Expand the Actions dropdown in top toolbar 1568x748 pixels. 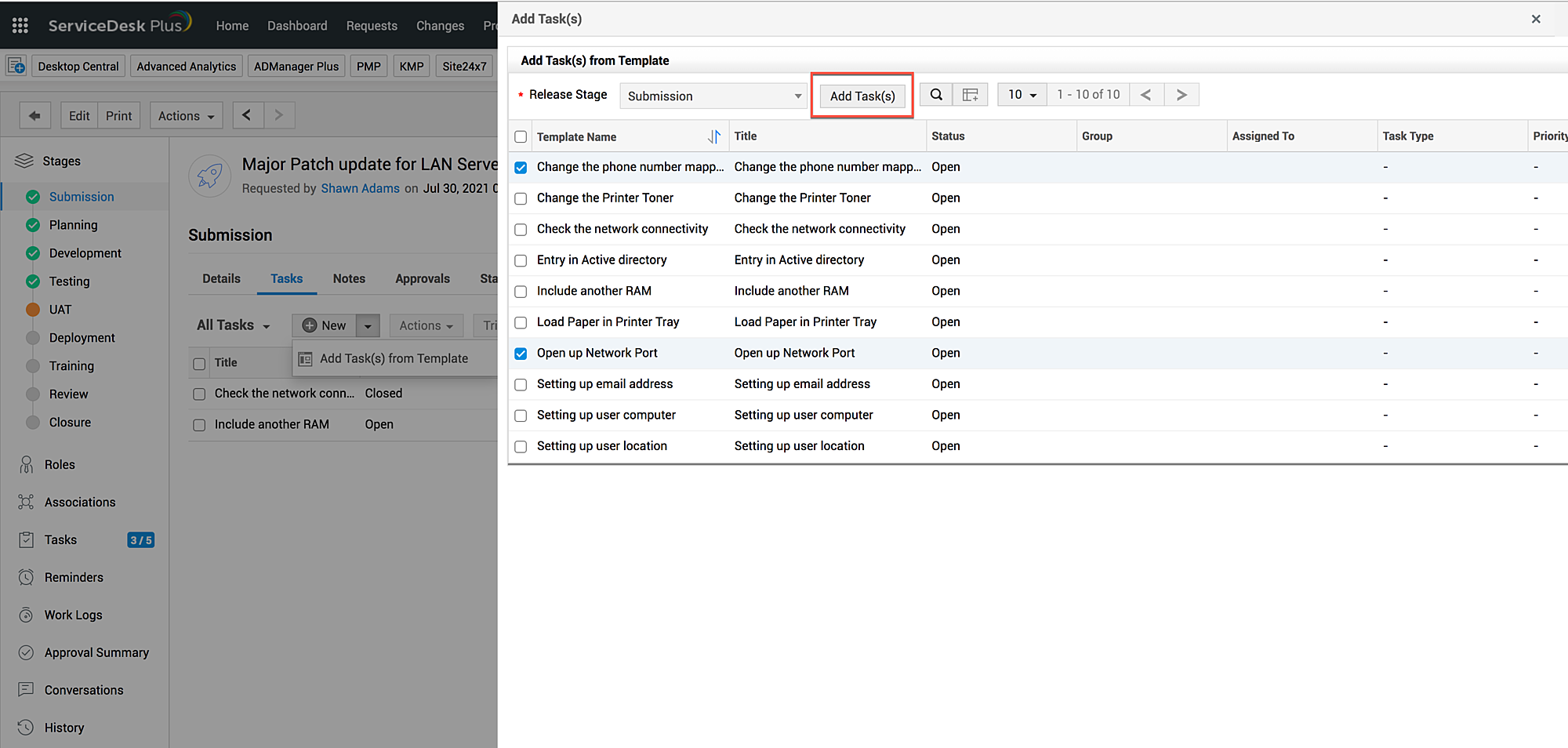186,115
